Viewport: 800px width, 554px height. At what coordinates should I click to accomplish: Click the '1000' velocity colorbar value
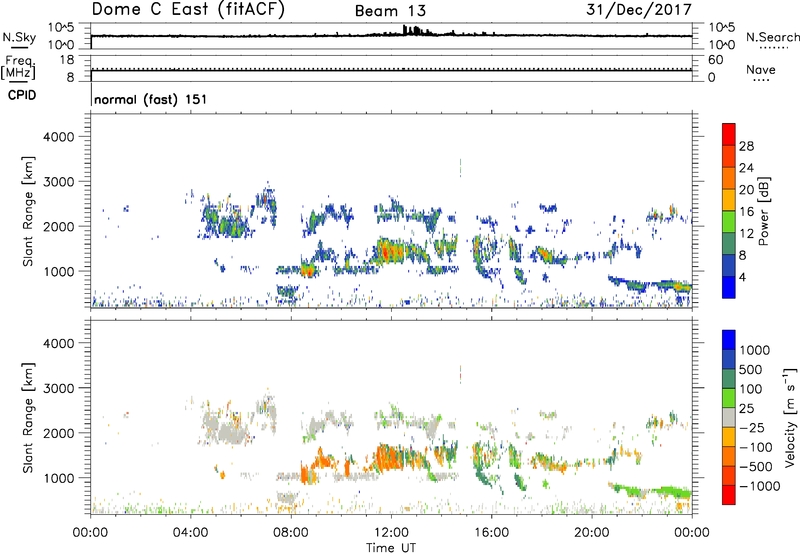coord(754,350)
